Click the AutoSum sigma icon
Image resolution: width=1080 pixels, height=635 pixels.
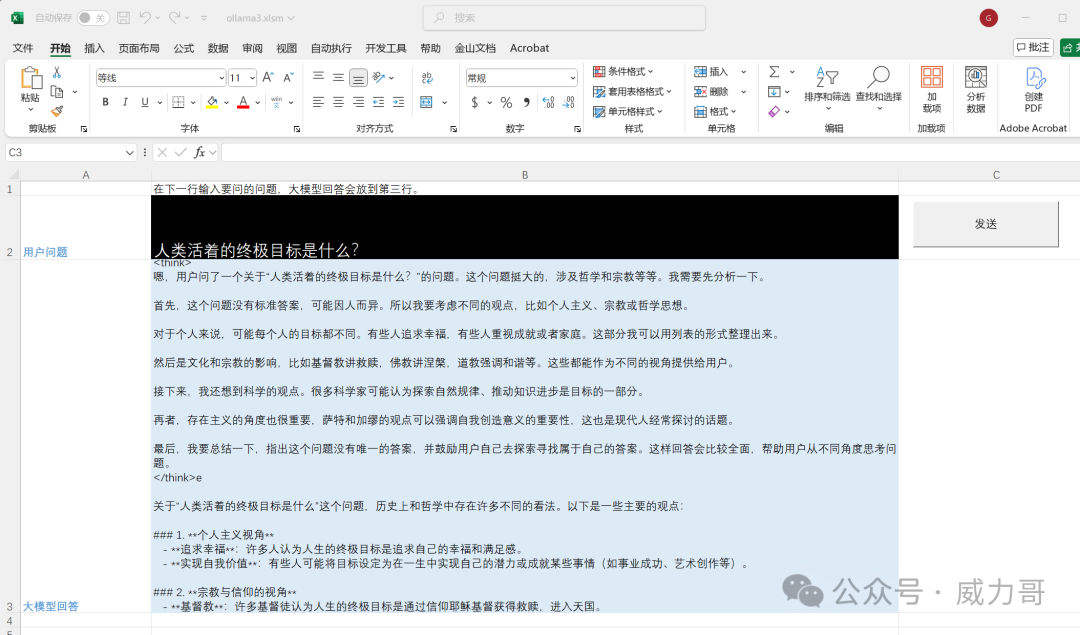click(x=774, y=72)
